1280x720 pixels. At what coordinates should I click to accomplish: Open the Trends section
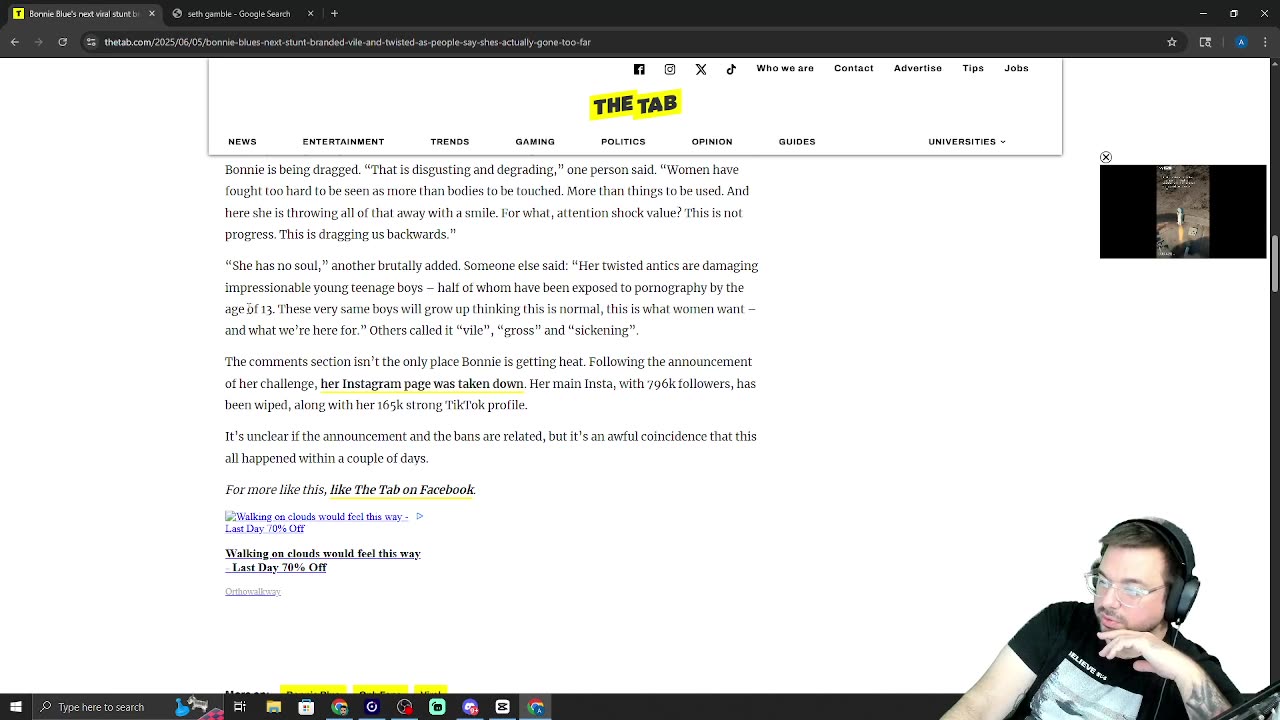[450, 141]
